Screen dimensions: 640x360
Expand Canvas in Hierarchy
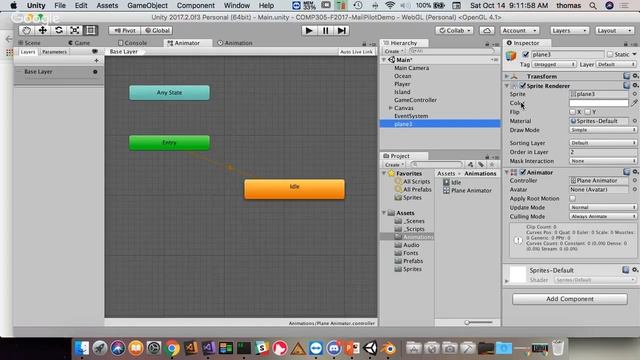tap(390, 108)
